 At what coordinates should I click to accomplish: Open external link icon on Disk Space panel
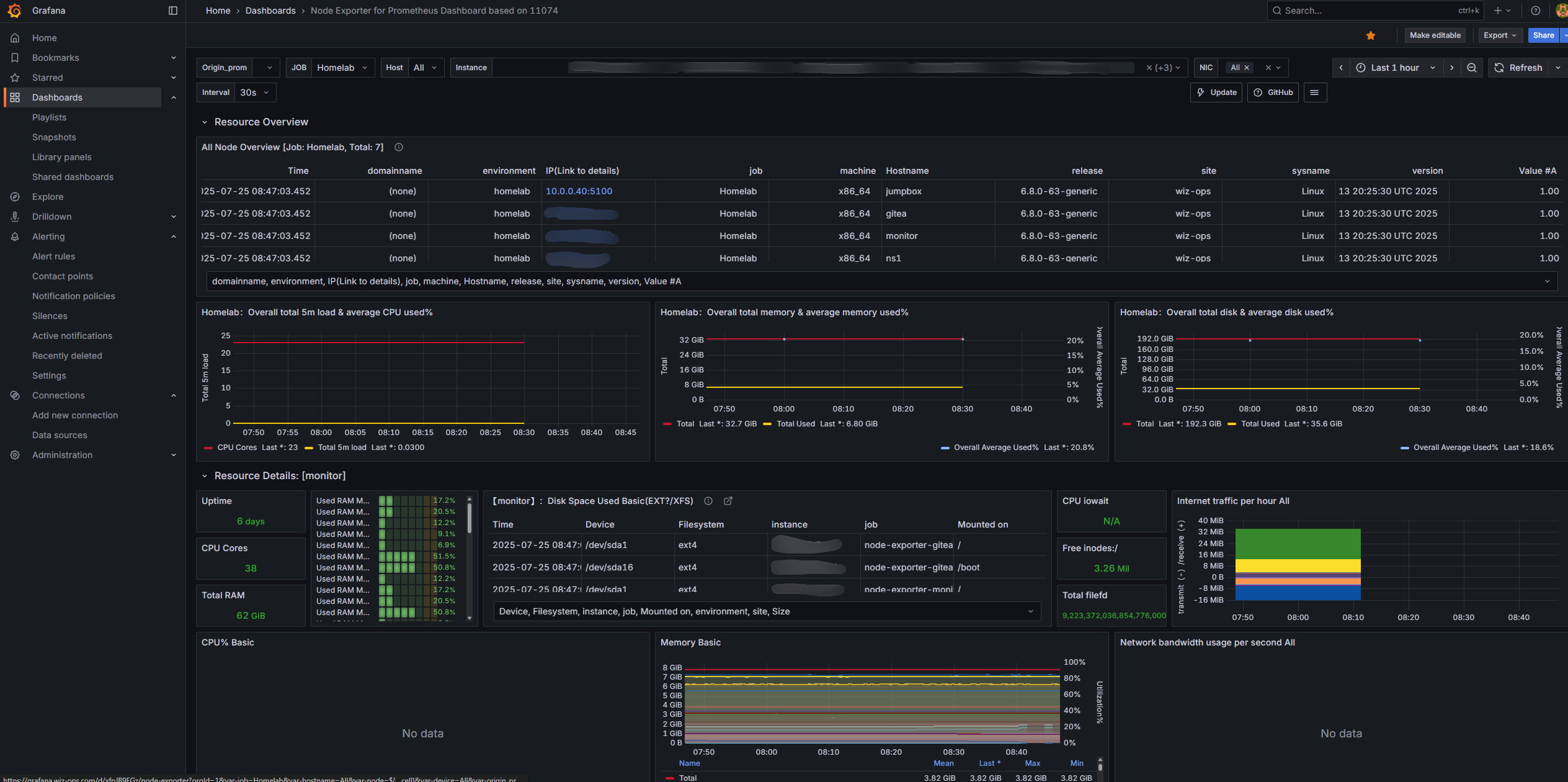coord(728,501)
